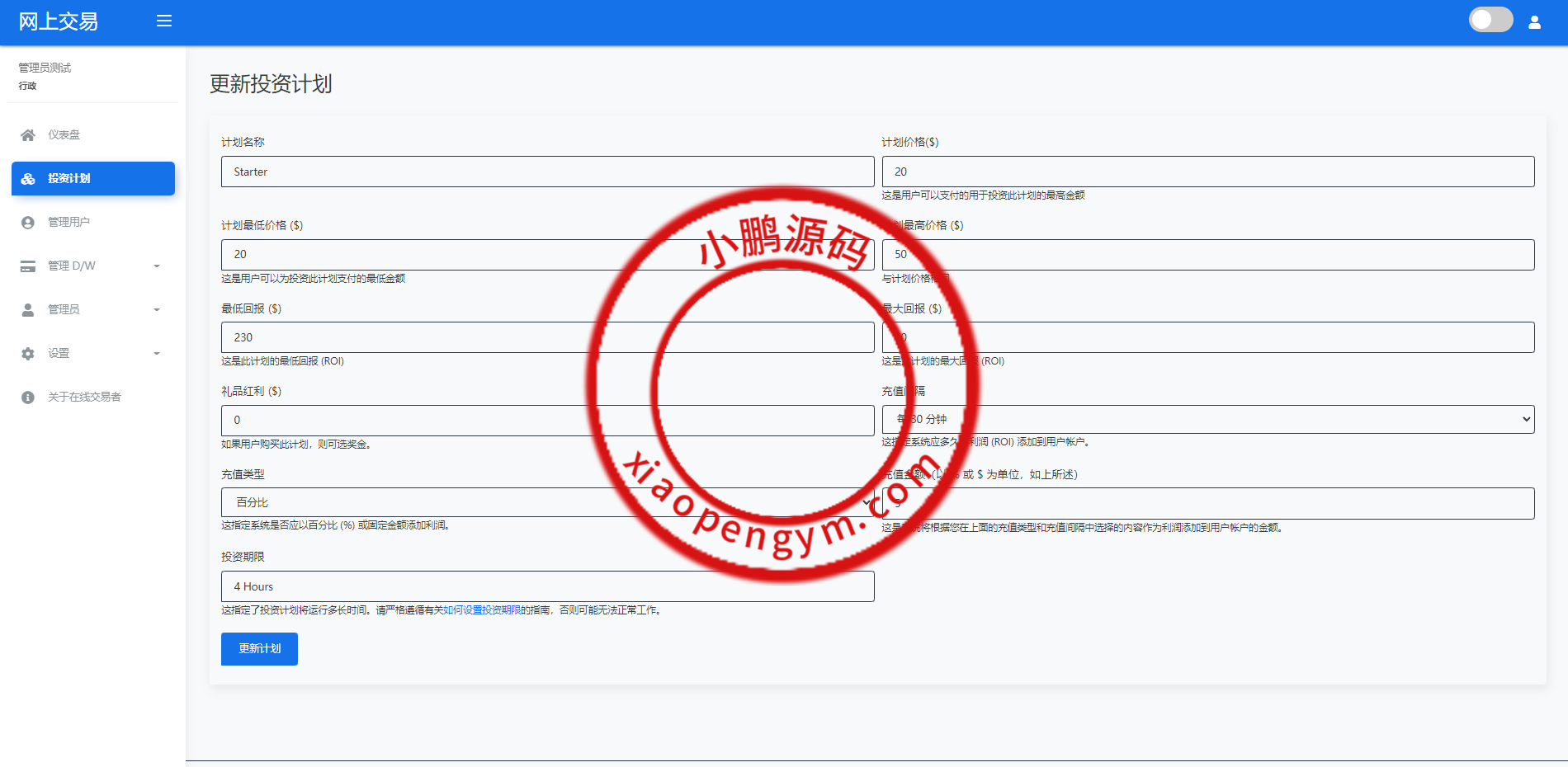Open 管理员 menu item in sidebar

tap(64, 310)
